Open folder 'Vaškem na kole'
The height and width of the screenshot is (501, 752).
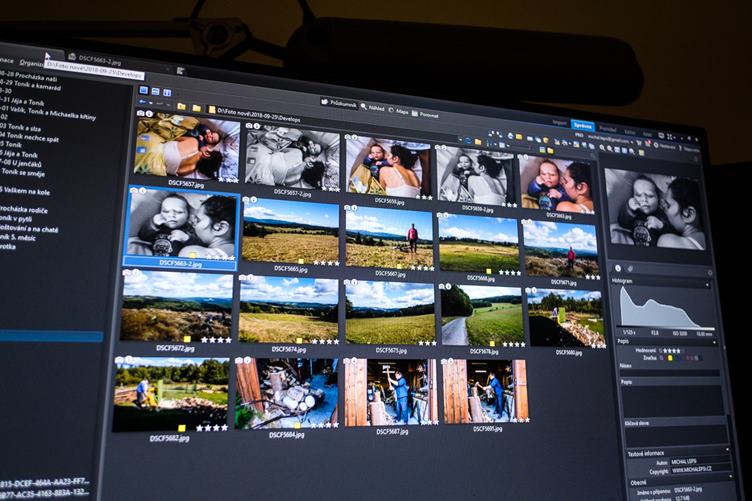pyautogui.click(x=25, y=191)
